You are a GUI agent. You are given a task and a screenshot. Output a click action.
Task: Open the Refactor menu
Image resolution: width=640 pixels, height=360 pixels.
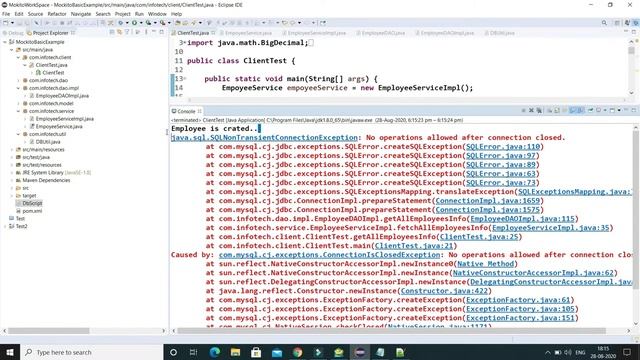tap(57, 14)
